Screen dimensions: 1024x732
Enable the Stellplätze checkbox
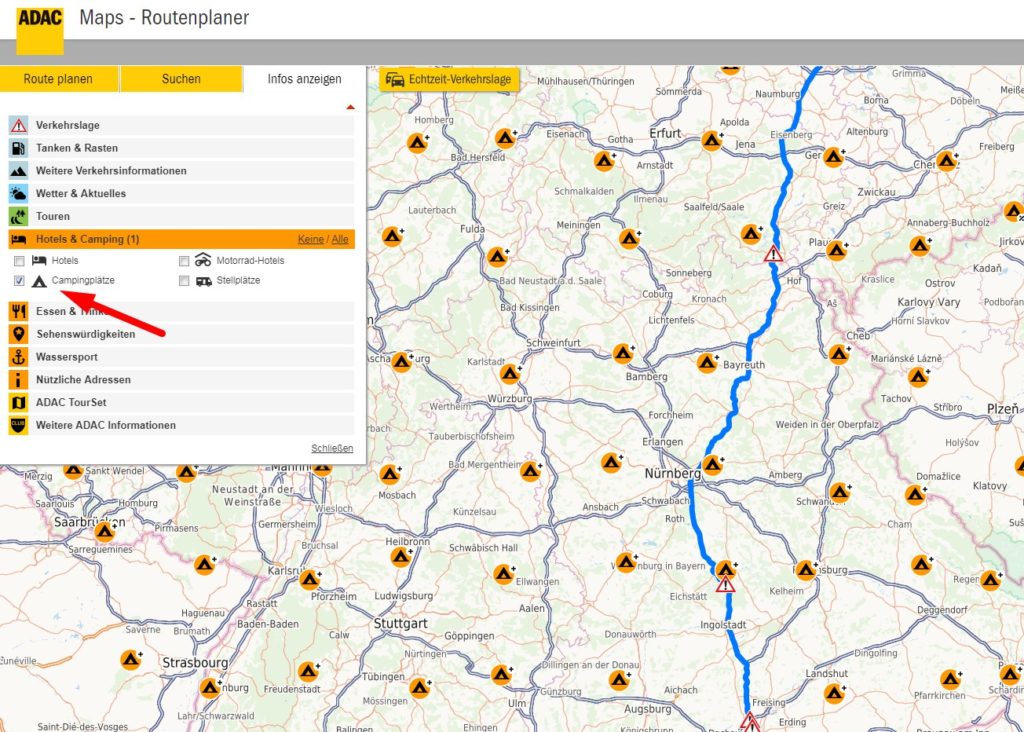(x=184, y=281)
